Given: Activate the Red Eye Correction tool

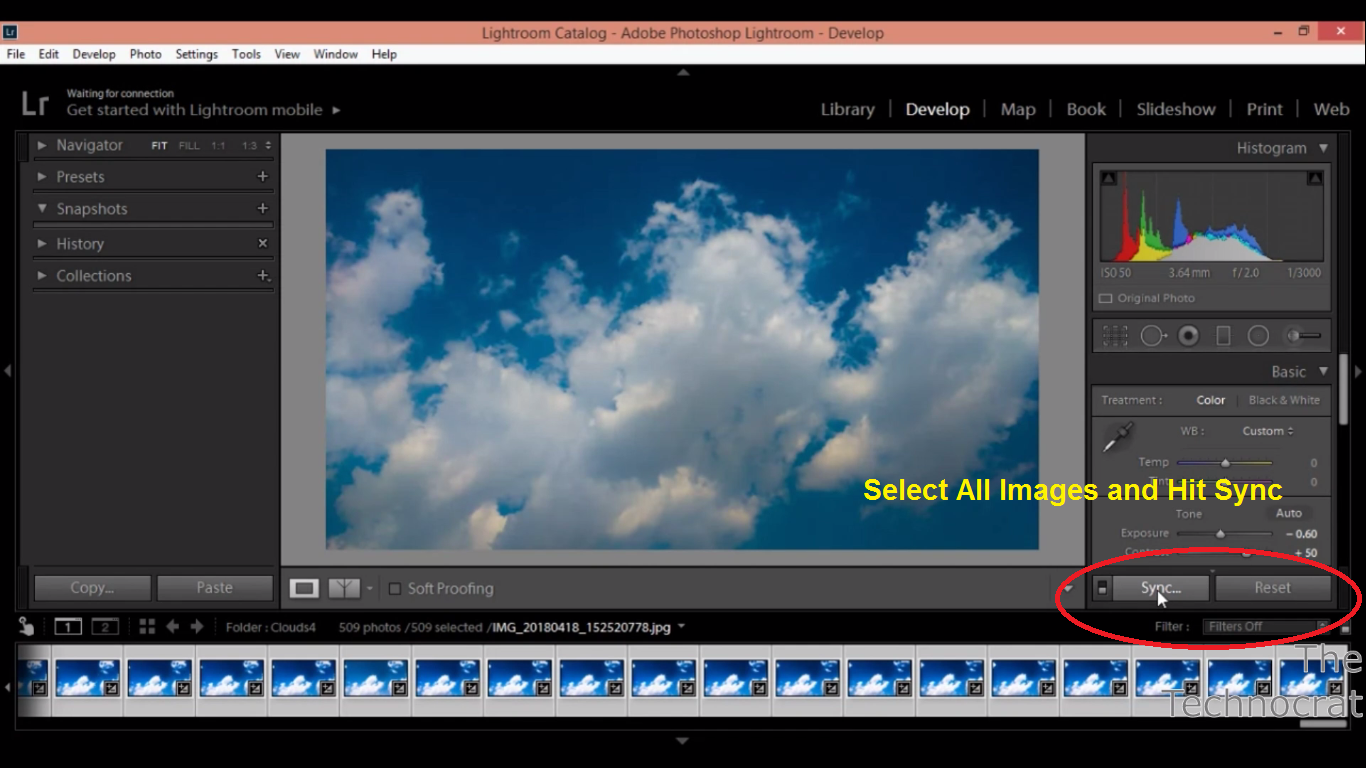Looking at the screenshot, I should [x=1189, y=335].
